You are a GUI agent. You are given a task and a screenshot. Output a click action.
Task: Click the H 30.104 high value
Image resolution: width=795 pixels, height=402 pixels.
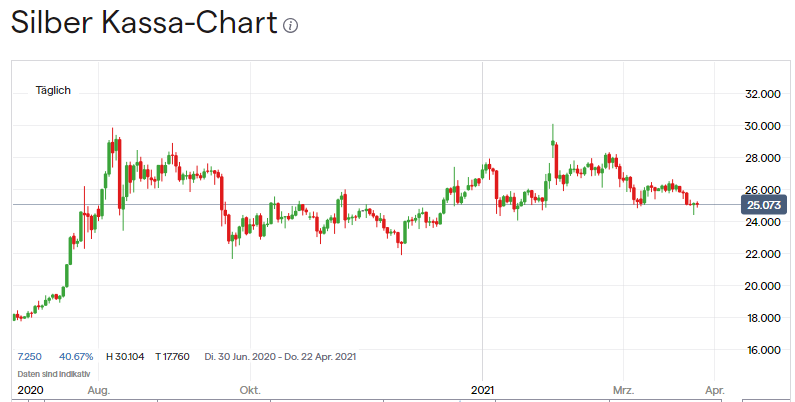(124, 356)
